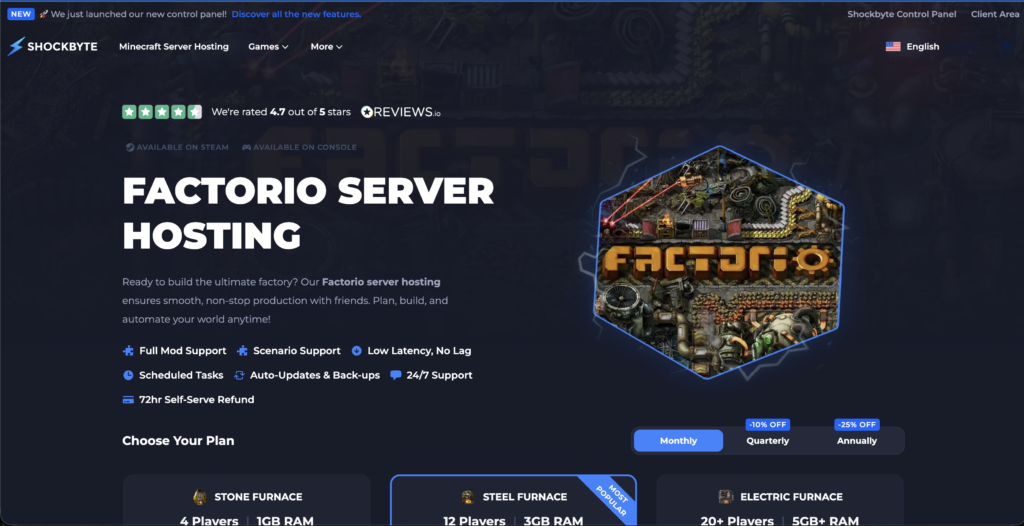Click the Low Latency, No Lag text
Viewport: 1024px width, 526px height.
(419, 351)
